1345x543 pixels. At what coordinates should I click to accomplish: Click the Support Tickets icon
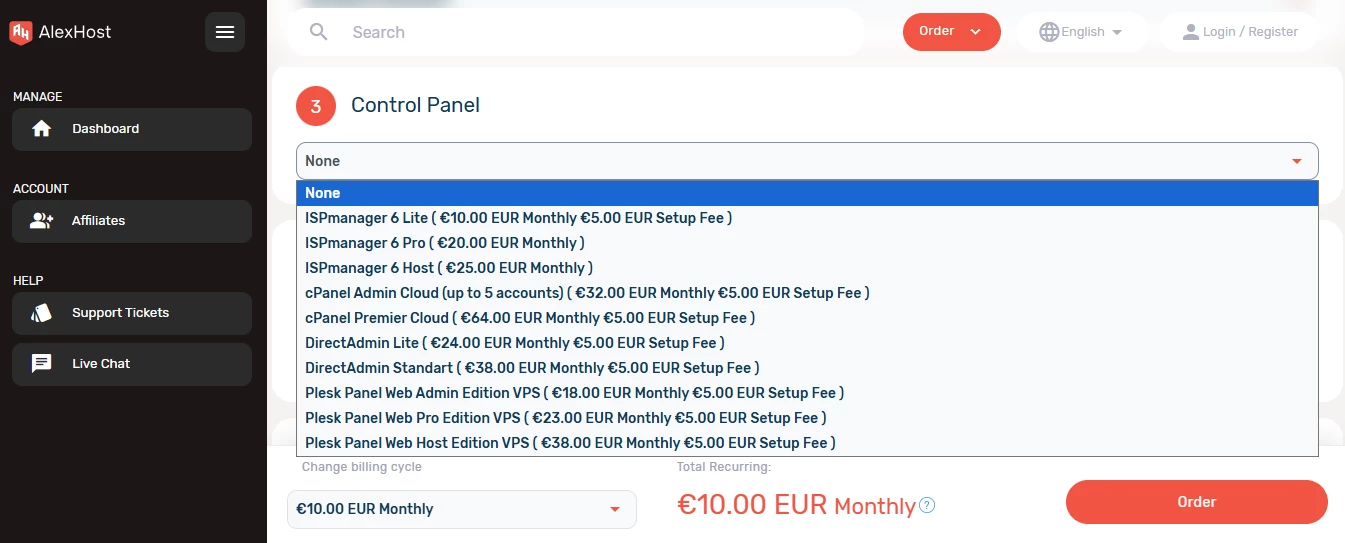pyautogui.click(x=41, y=313)
